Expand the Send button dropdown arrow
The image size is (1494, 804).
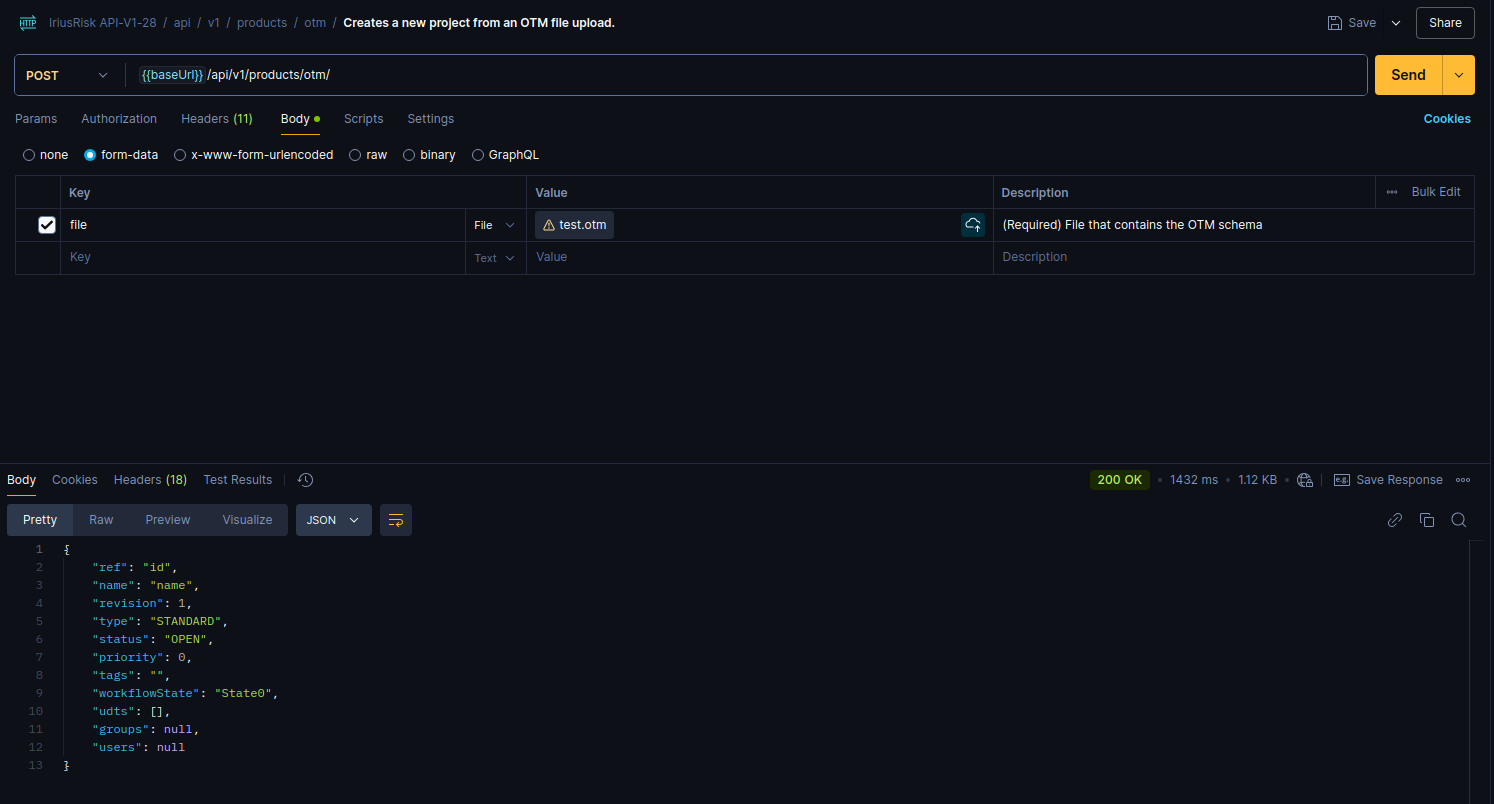point(1458,75)
